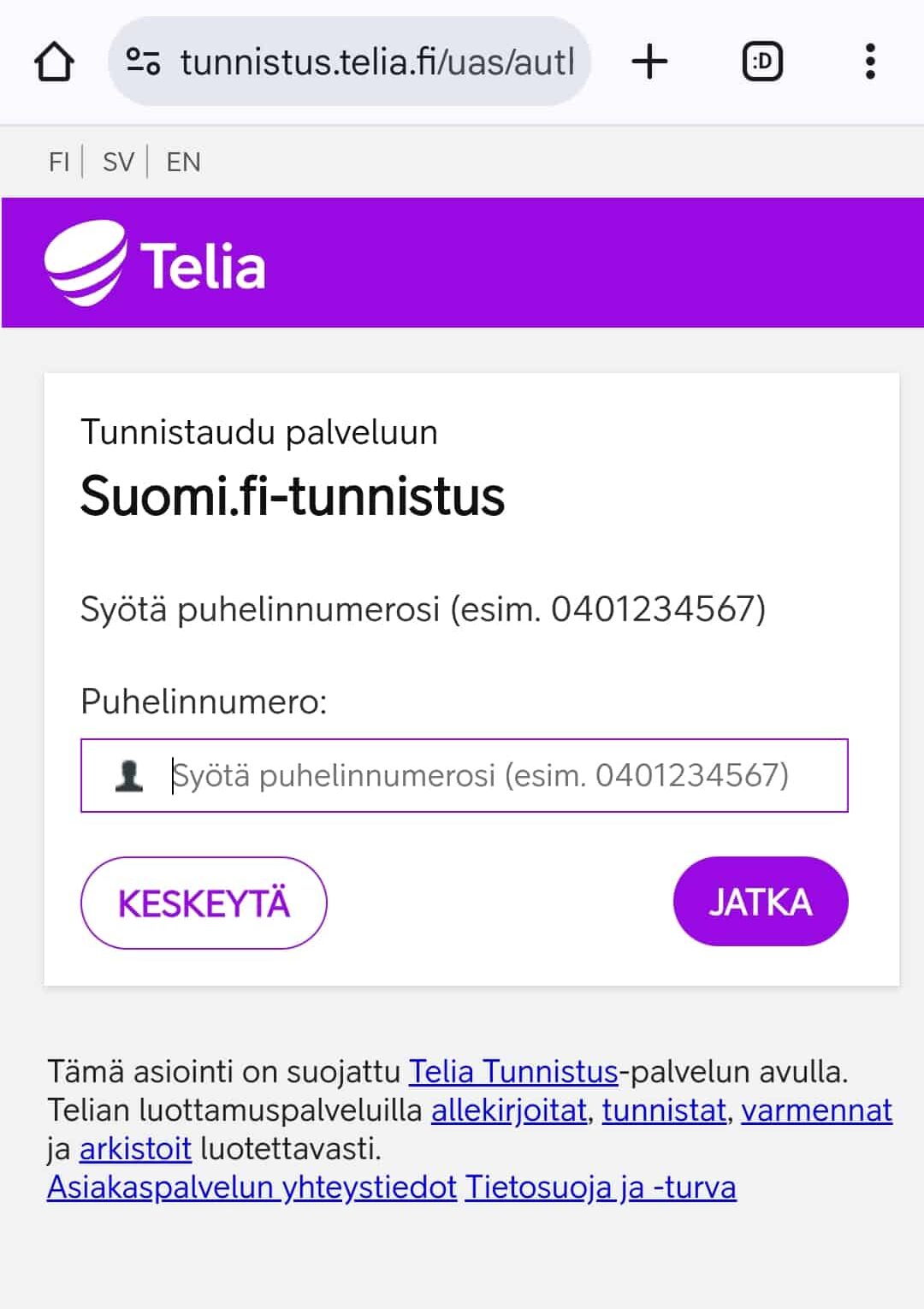Click the Telia logo in header
This screenshot has height=1309, width=924.
(156, 264)
